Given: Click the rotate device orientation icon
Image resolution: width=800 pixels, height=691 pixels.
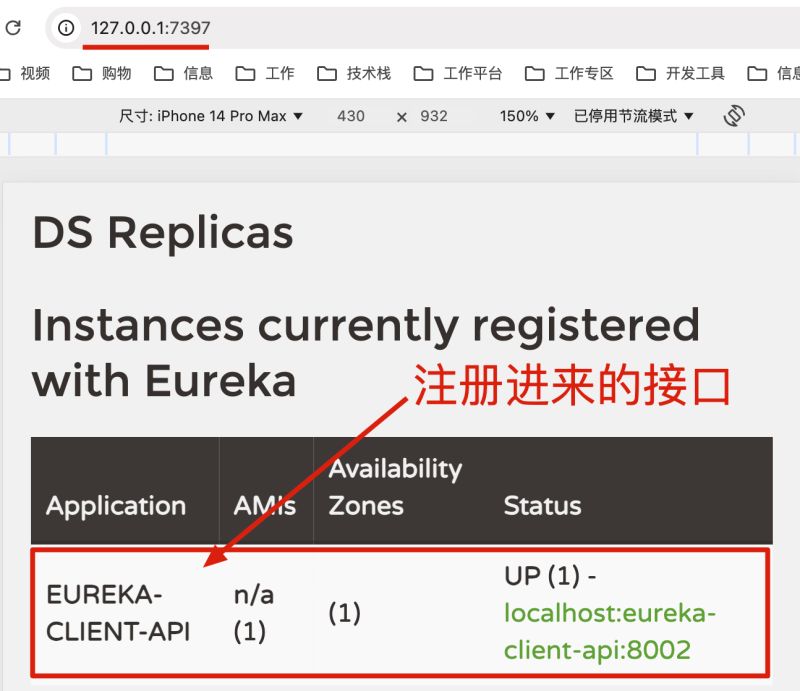Looking at the screenshot, I should [x=734, y=116].
